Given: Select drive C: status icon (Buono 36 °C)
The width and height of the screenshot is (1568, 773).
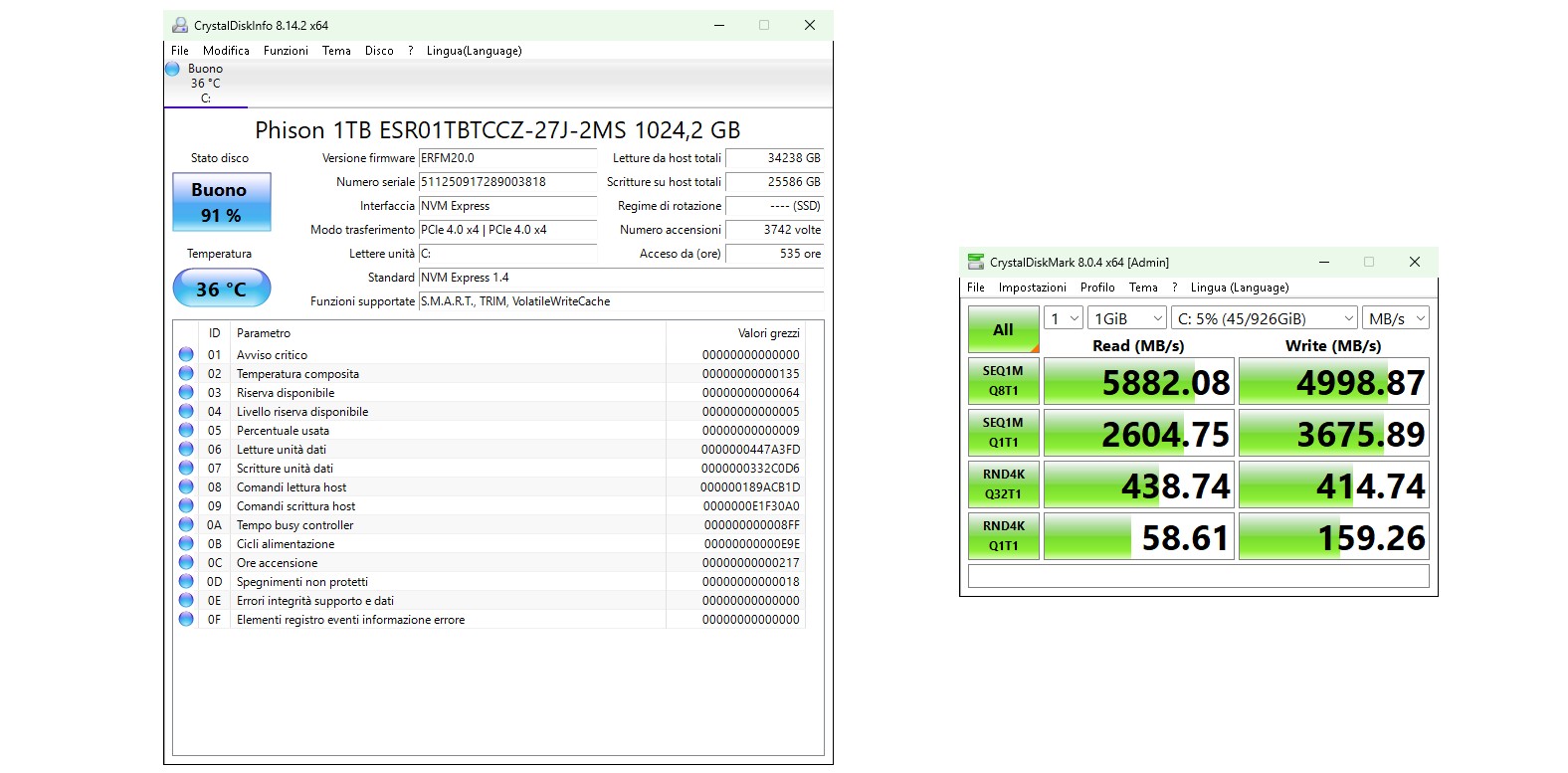Looking at the screenshot, I should tap(172, 69).
